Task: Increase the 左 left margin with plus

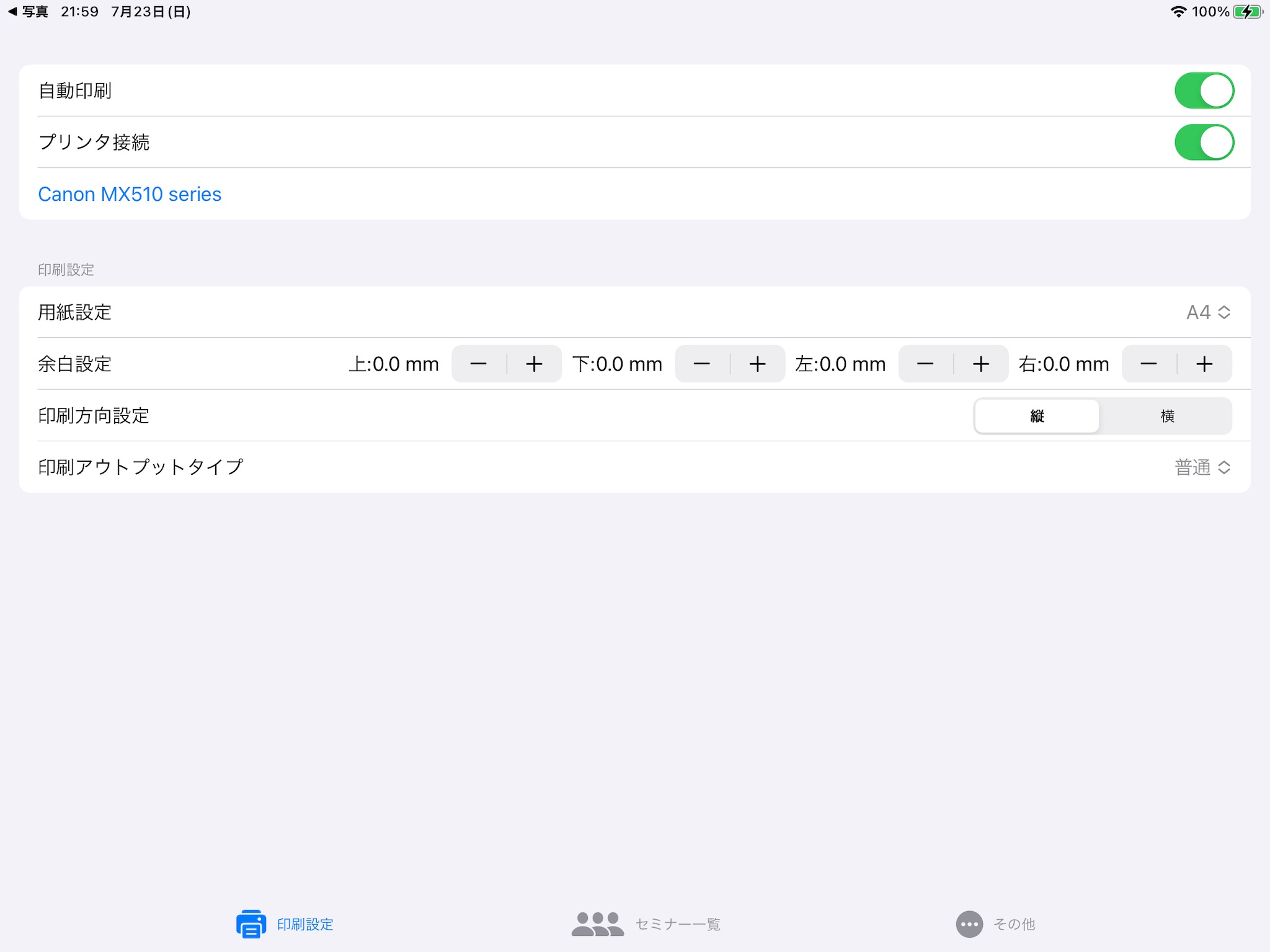Action: click(981, 364)
